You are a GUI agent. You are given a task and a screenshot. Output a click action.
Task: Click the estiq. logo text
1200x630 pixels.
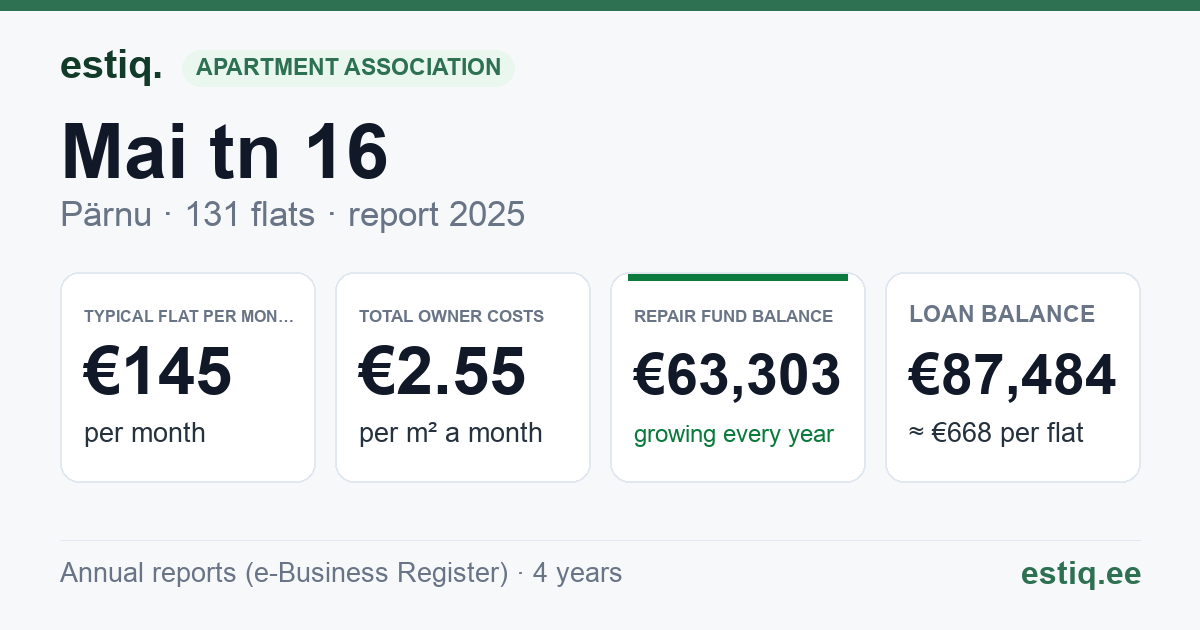[111, 66]
